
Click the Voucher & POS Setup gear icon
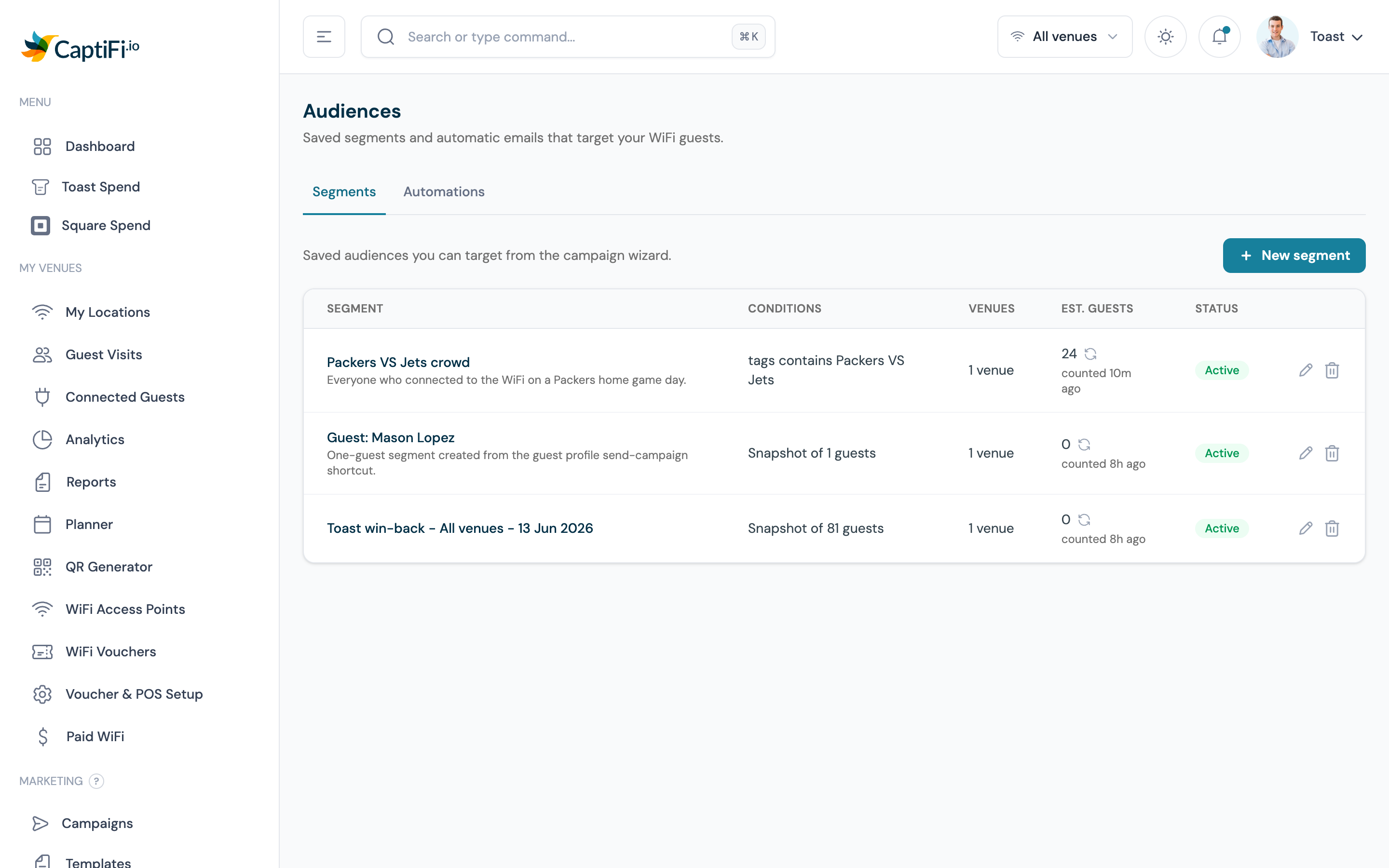click(42, 694)
